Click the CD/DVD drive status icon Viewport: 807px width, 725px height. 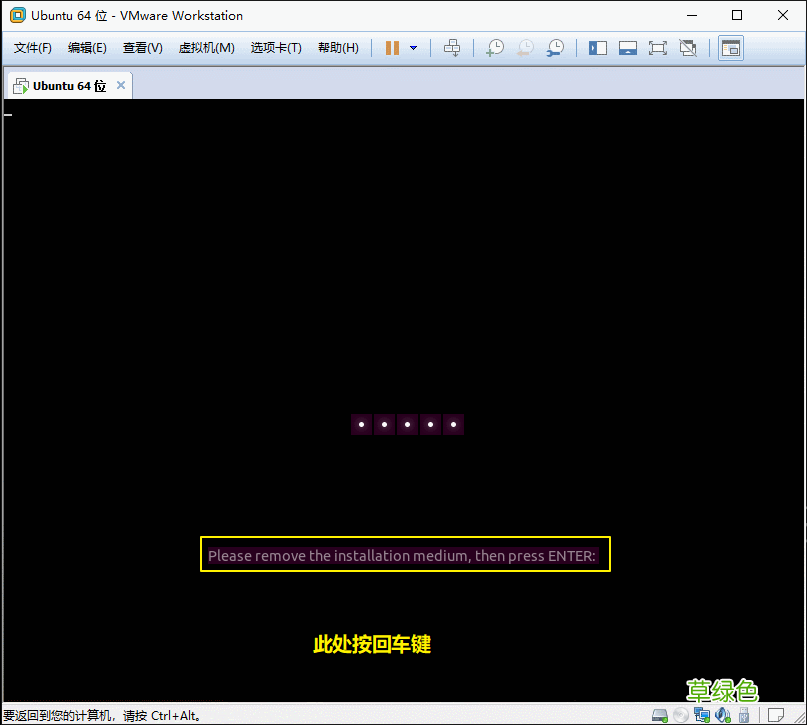click(680, 715)
